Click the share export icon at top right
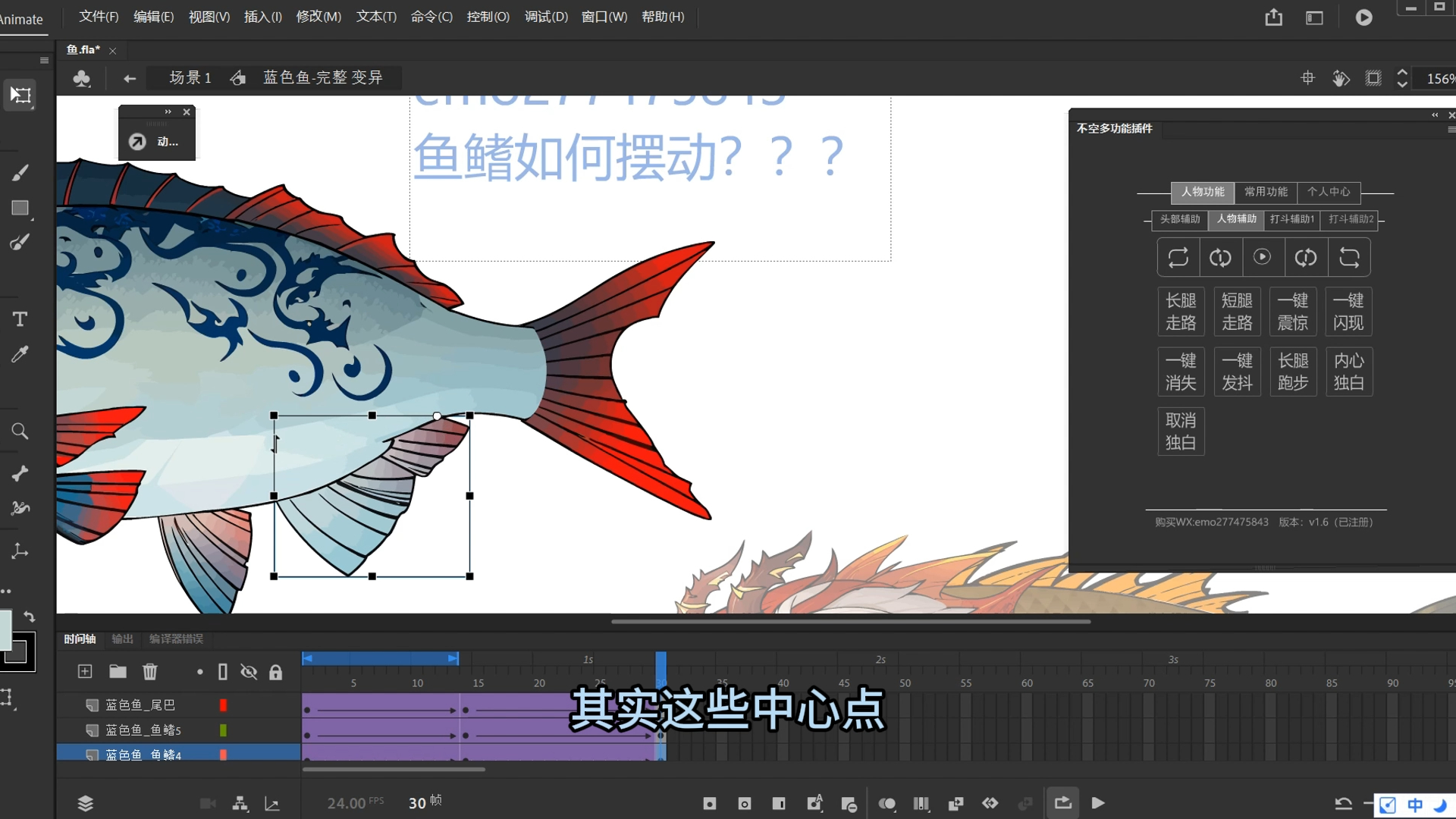The image size is (1456, 819). (1274, 17)
